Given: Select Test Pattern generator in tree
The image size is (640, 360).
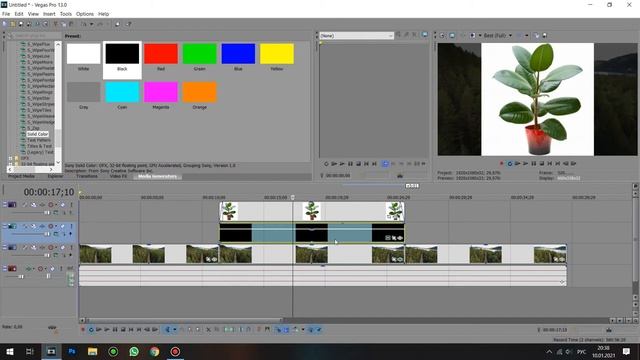Looking at the screenshot, I should [38, 140].
